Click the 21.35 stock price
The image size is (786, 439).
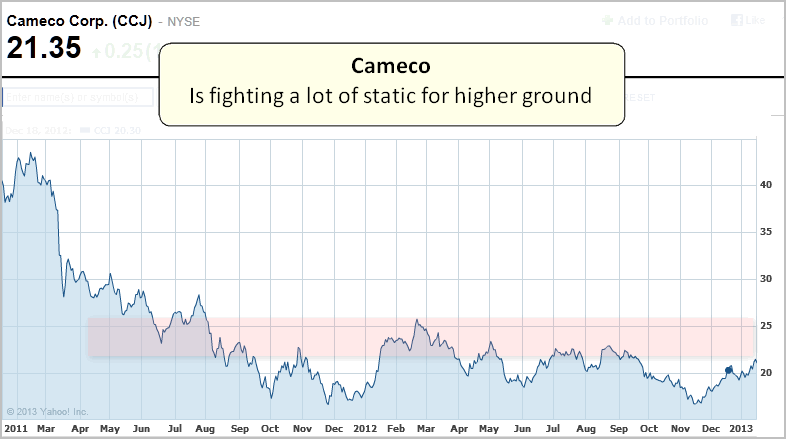click(44, 48)
